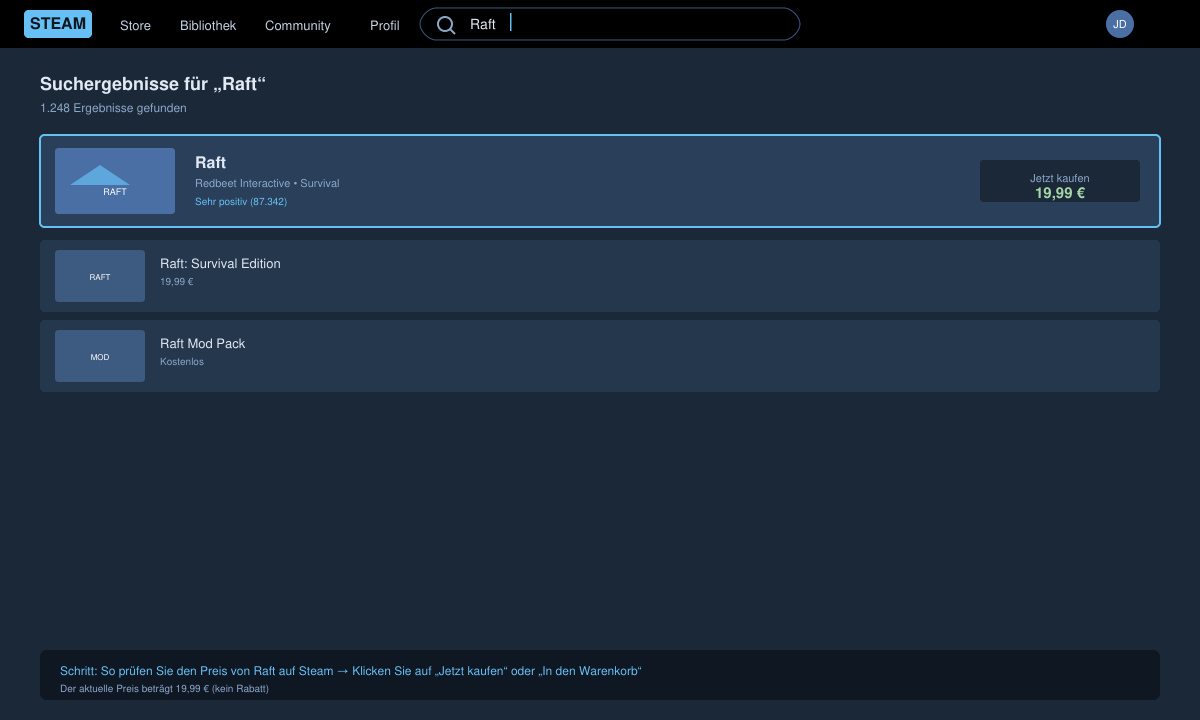Click the Jetzt kaufen 19,99 € button

click(x=1060, y=181)
